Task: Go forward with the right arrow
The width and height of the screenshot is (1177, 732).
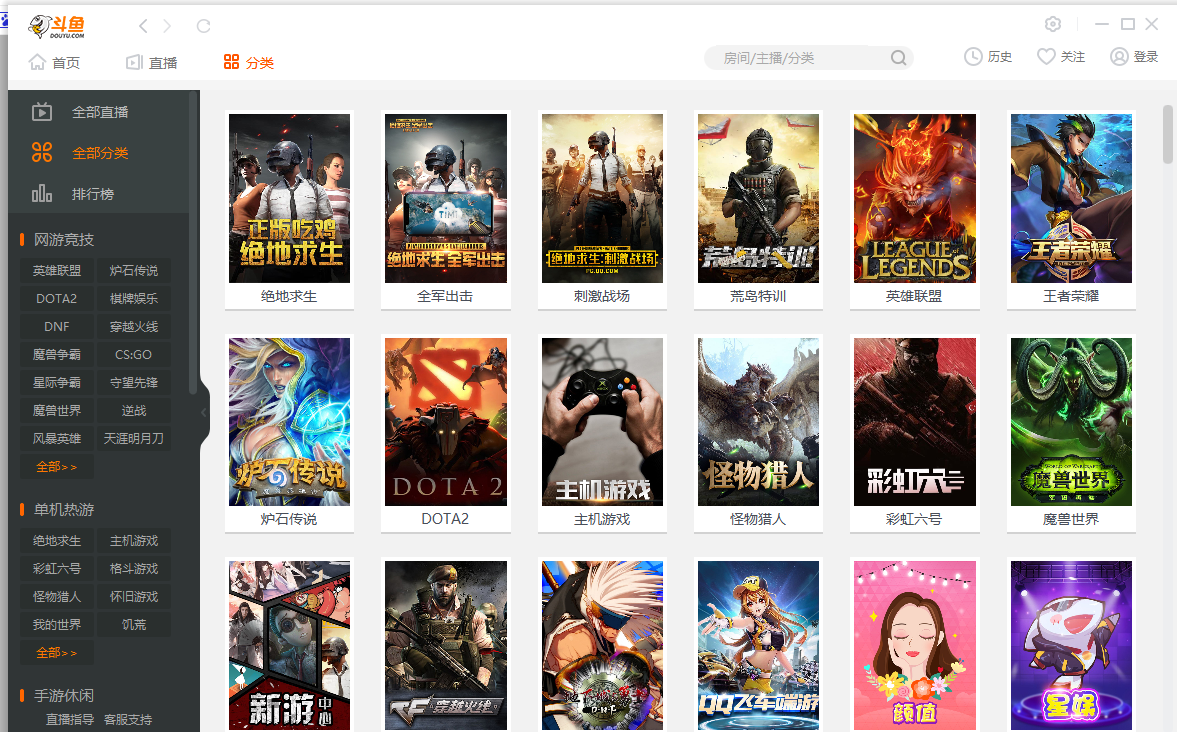Action: click(x=167, y=26)
